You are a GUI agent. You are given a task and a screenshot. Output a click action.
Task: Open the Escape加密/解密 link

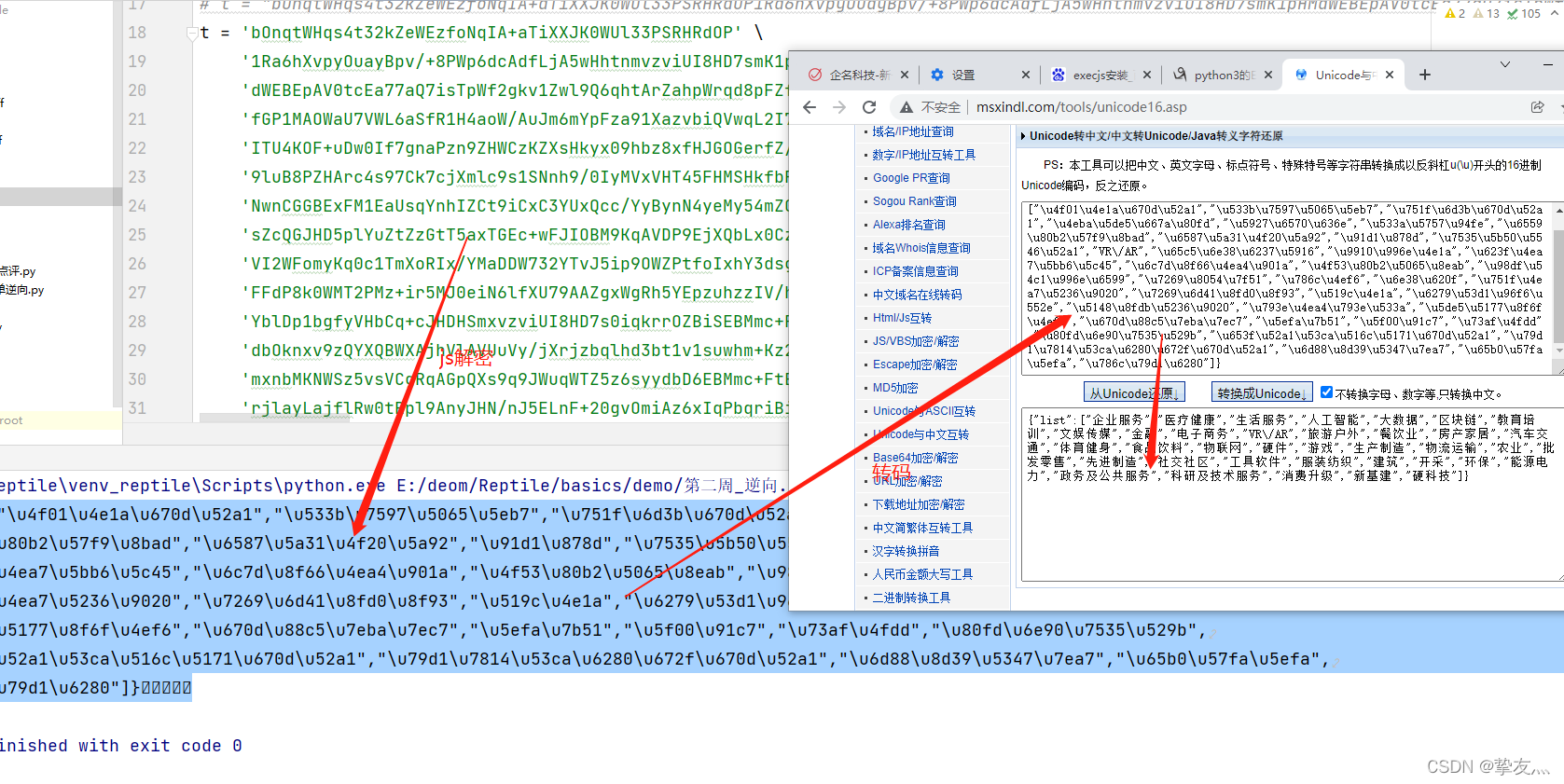pos(914,364)
